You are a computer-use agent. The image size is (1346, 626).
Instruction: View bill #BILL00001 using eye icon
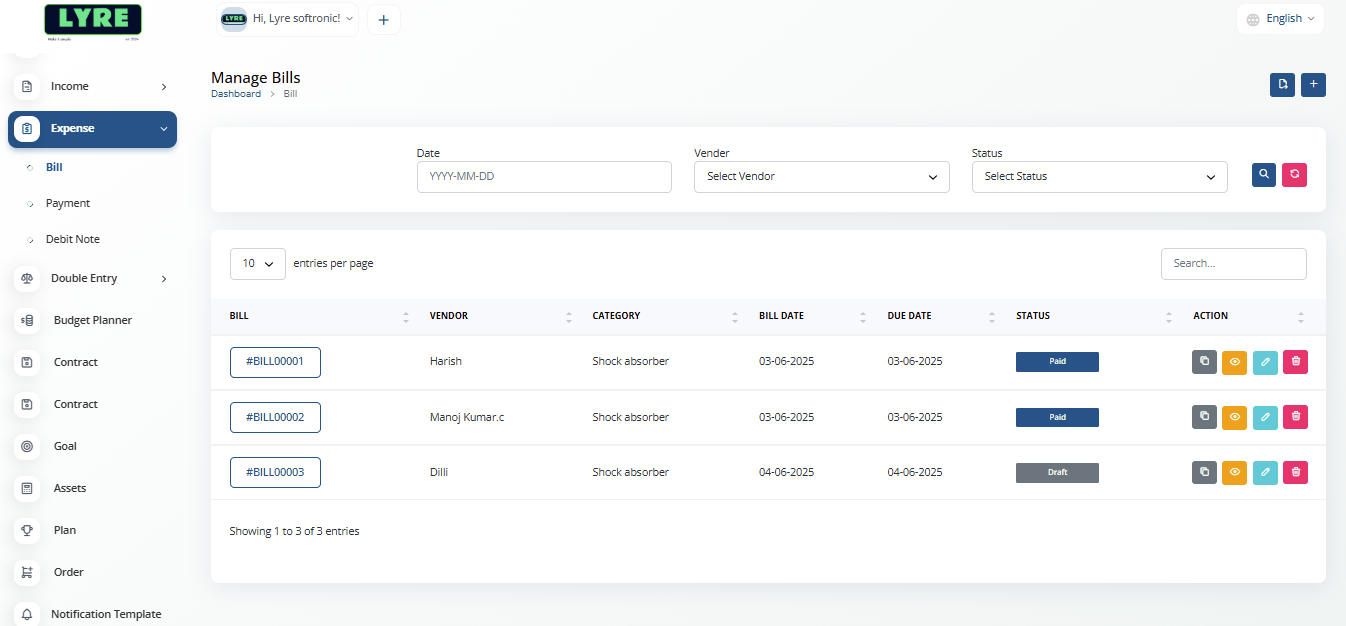click(x=1234, y=362)
